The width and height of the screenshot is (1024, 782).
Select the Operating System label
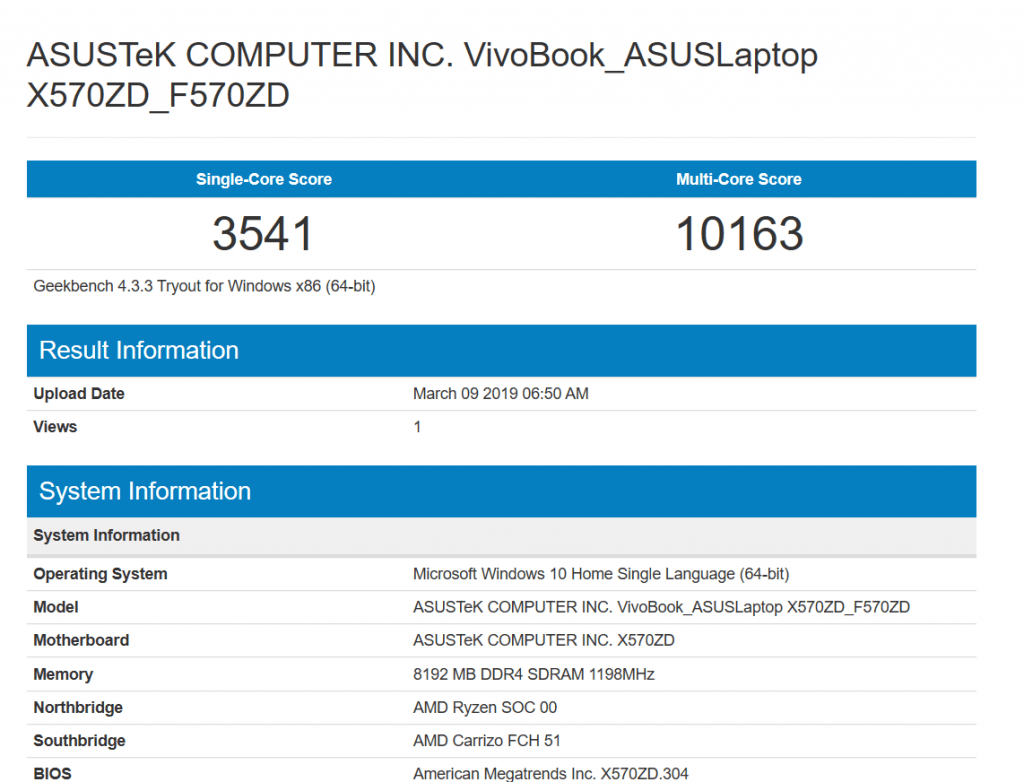[101, 574]
